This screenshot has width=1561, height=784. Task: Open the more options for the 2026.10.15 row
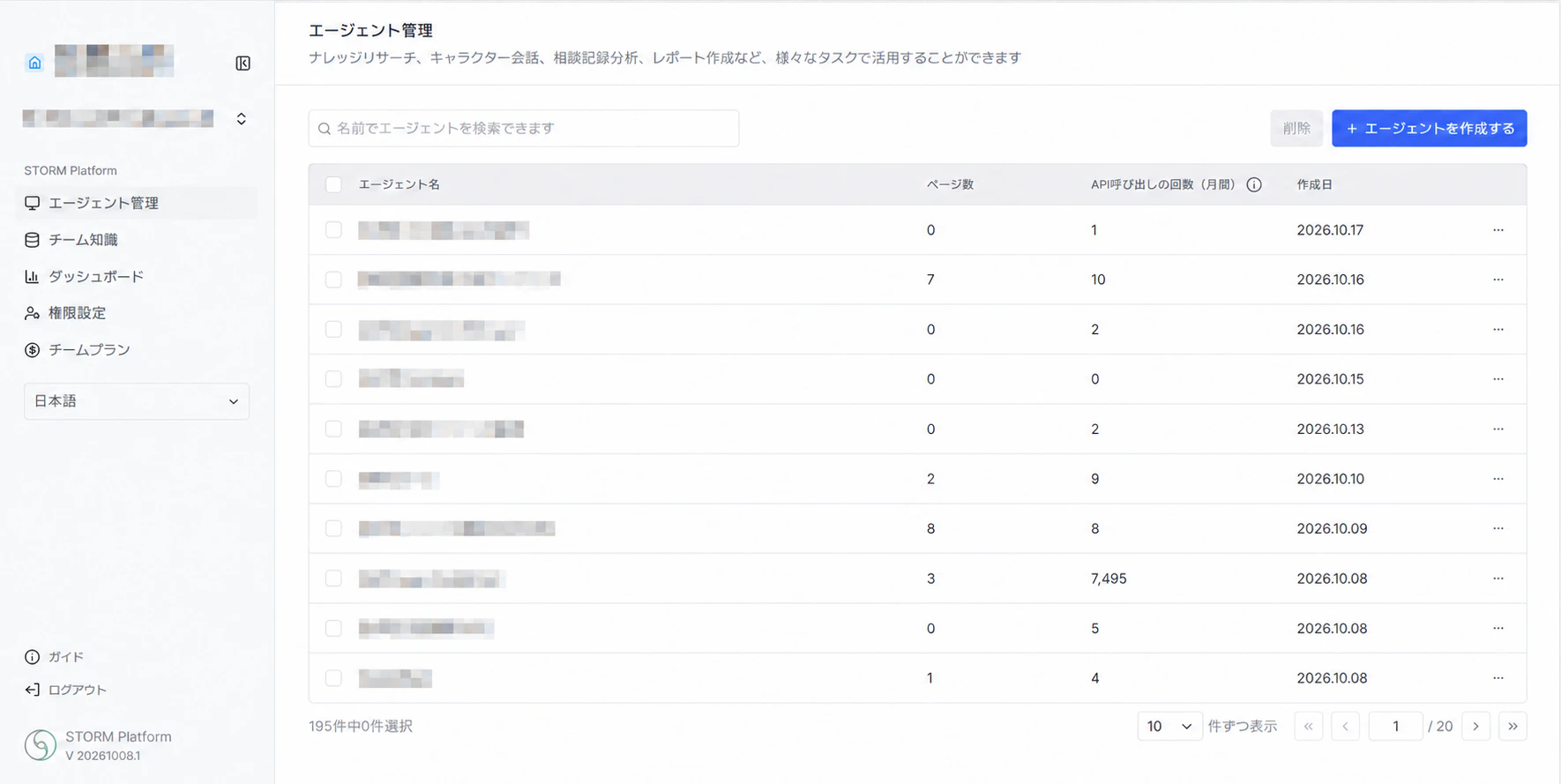click(x=1498, y=379)
